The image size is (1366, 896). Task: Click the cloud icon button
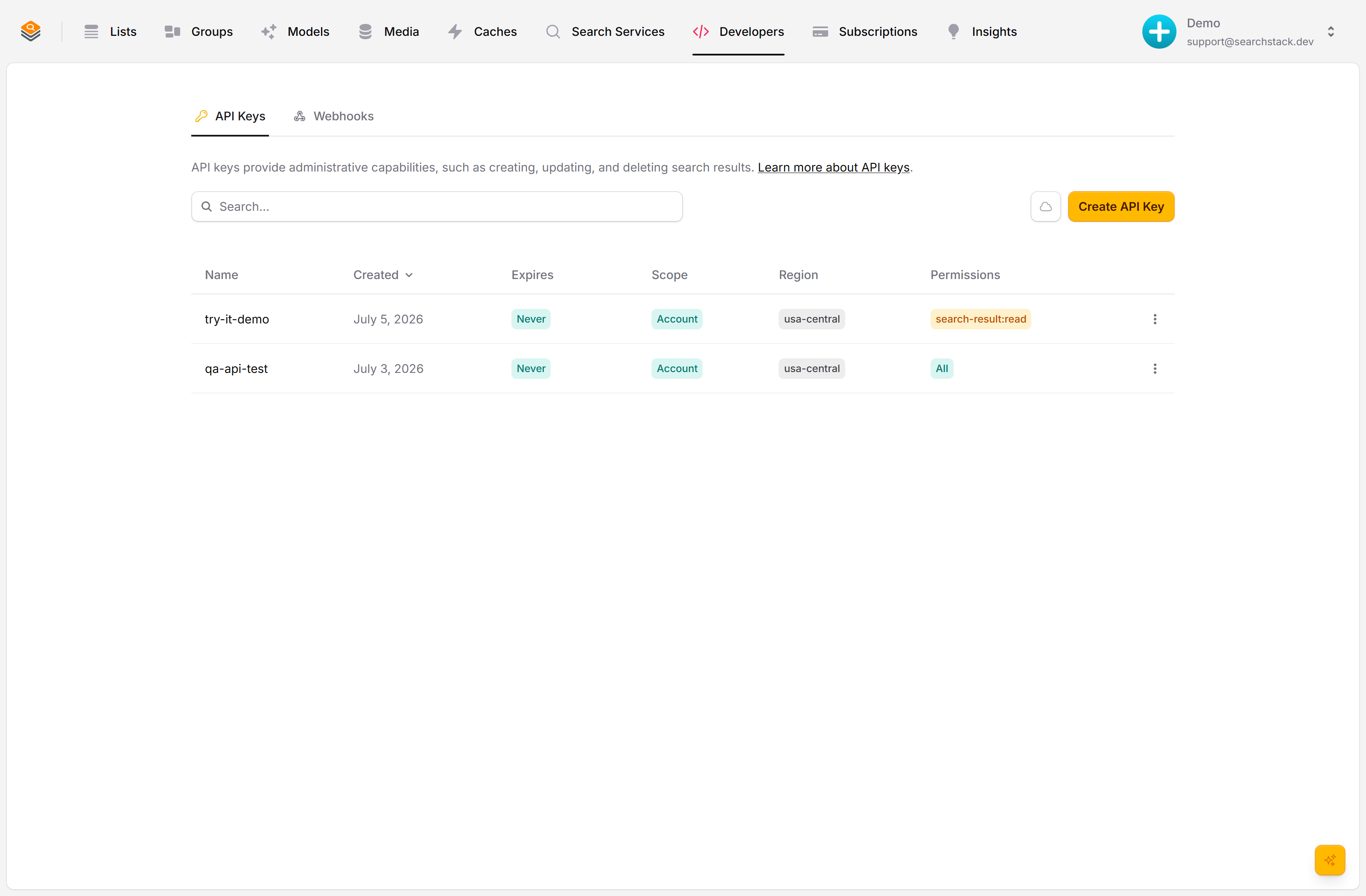[x=1045, y=207]
